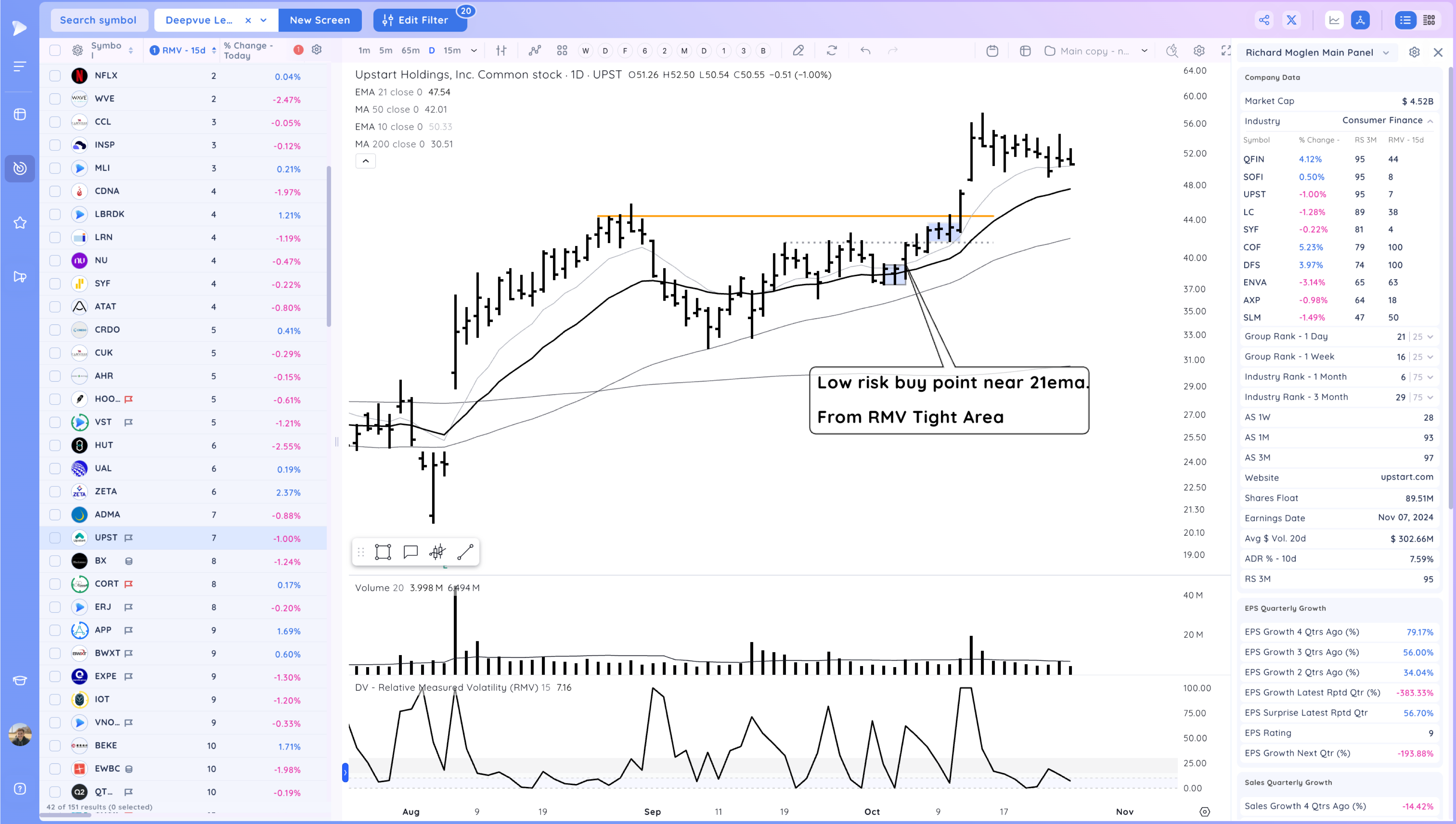Collapse the indicator legend chevron

[365, 161]
